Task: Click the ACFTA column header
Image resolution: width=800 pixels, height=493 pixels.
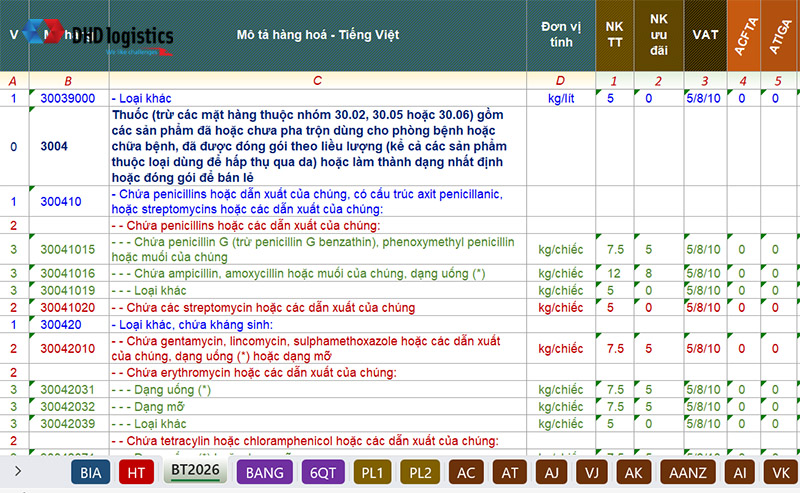Action: (x=743, y=35)
